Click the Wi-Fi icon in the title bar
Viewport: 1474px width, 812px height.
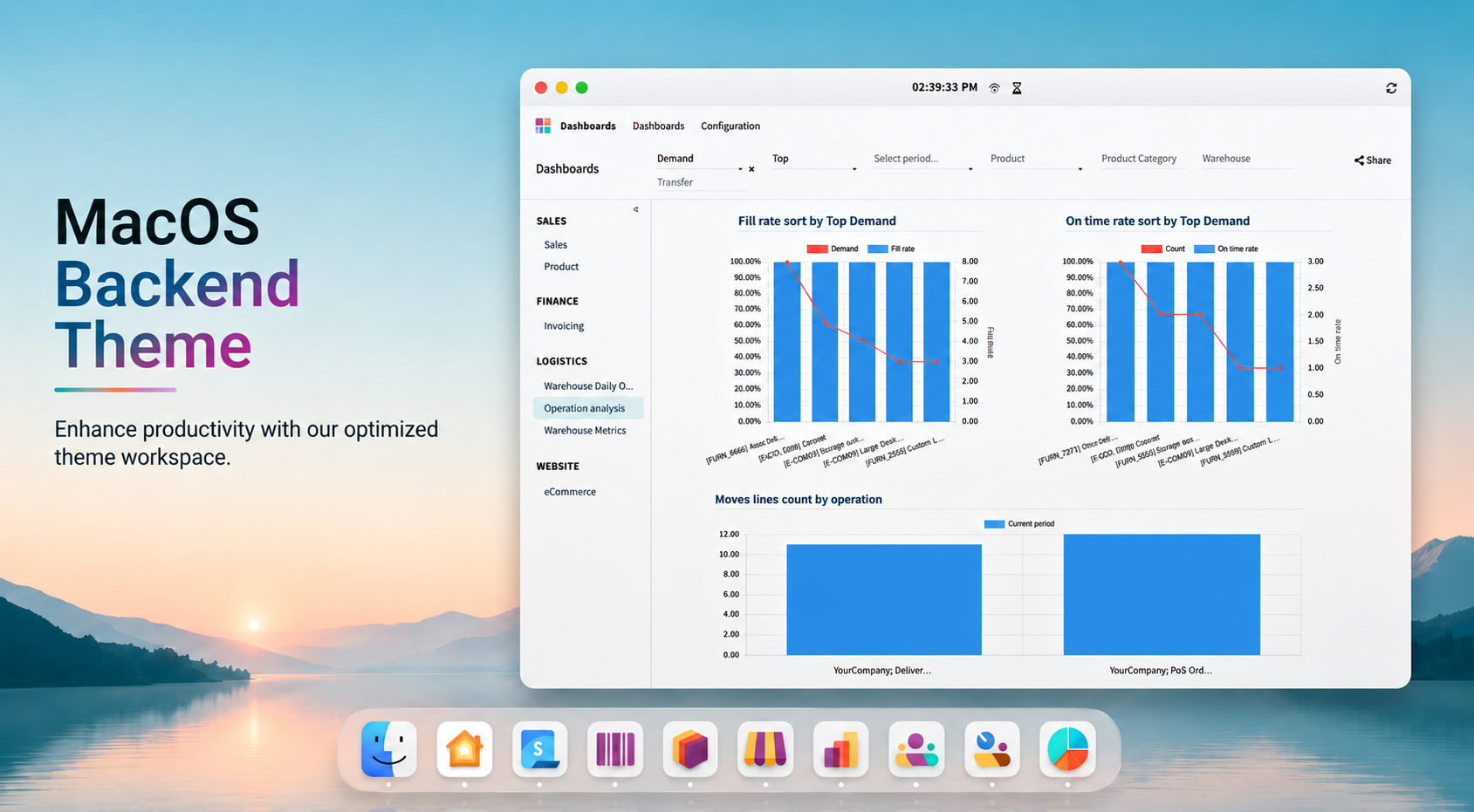(994, 88)
